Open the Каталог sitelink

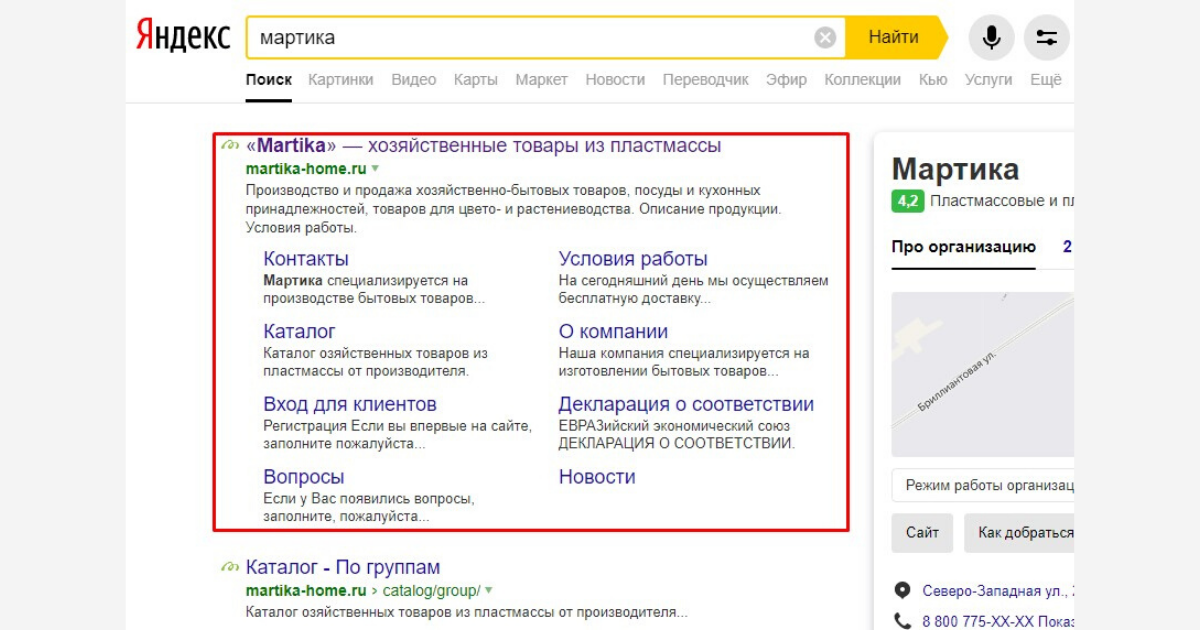pyautogui.click(x=299, y=331)
